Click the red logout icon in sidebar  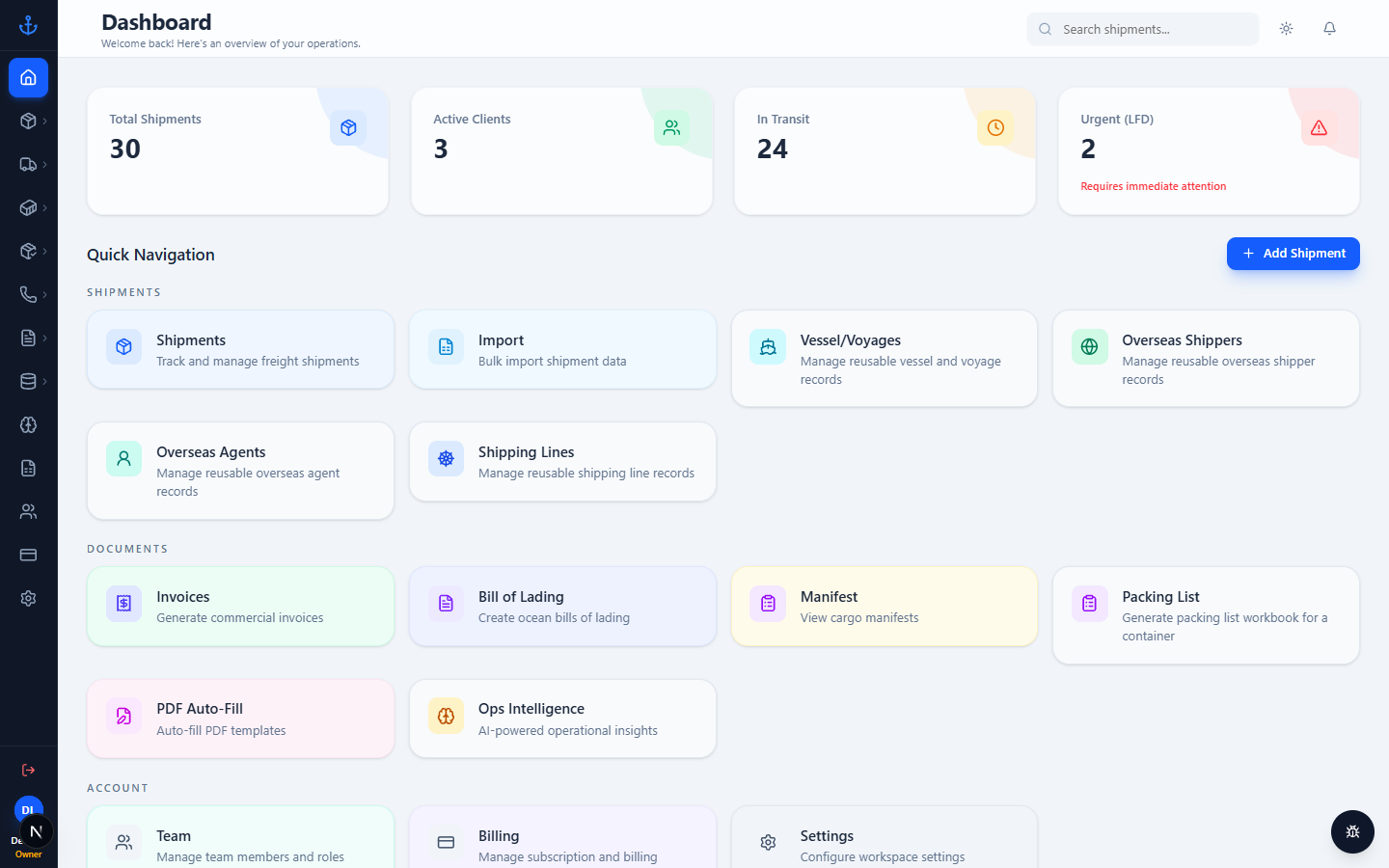[x=28, y=770]
